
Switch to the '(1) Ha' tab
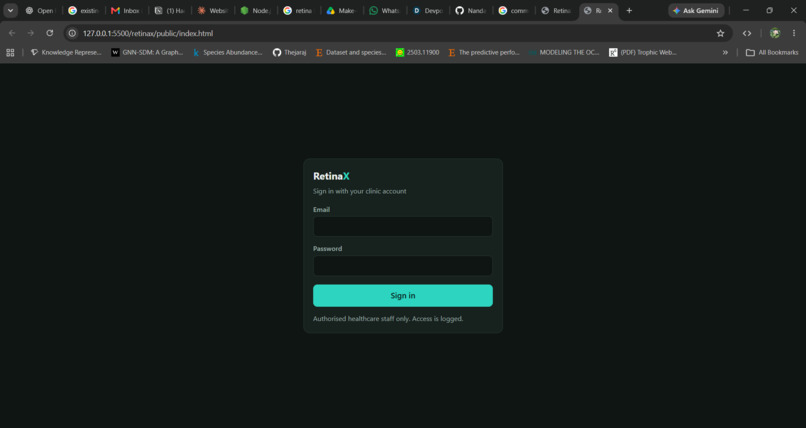pos(170,10)
